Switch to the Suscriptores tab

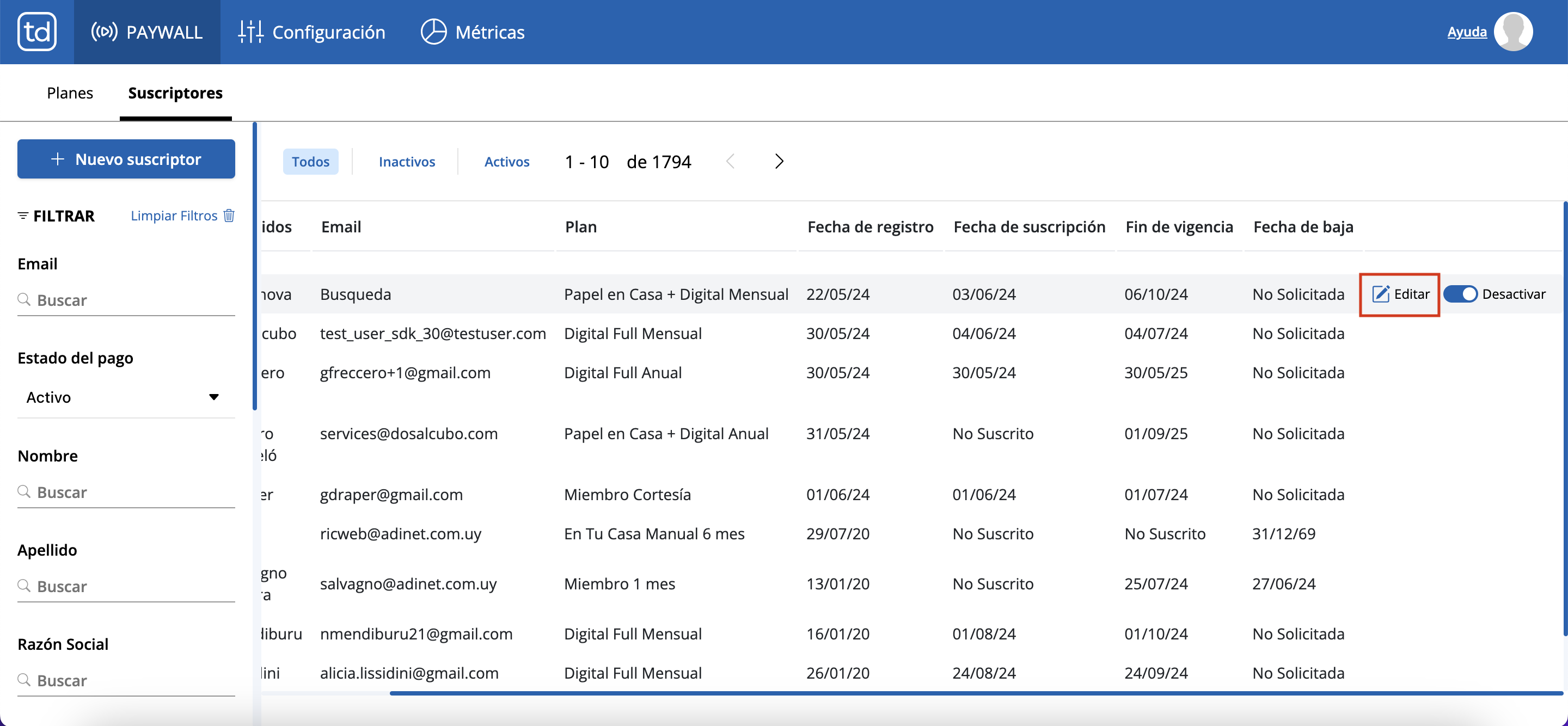[x=175, y=93]
